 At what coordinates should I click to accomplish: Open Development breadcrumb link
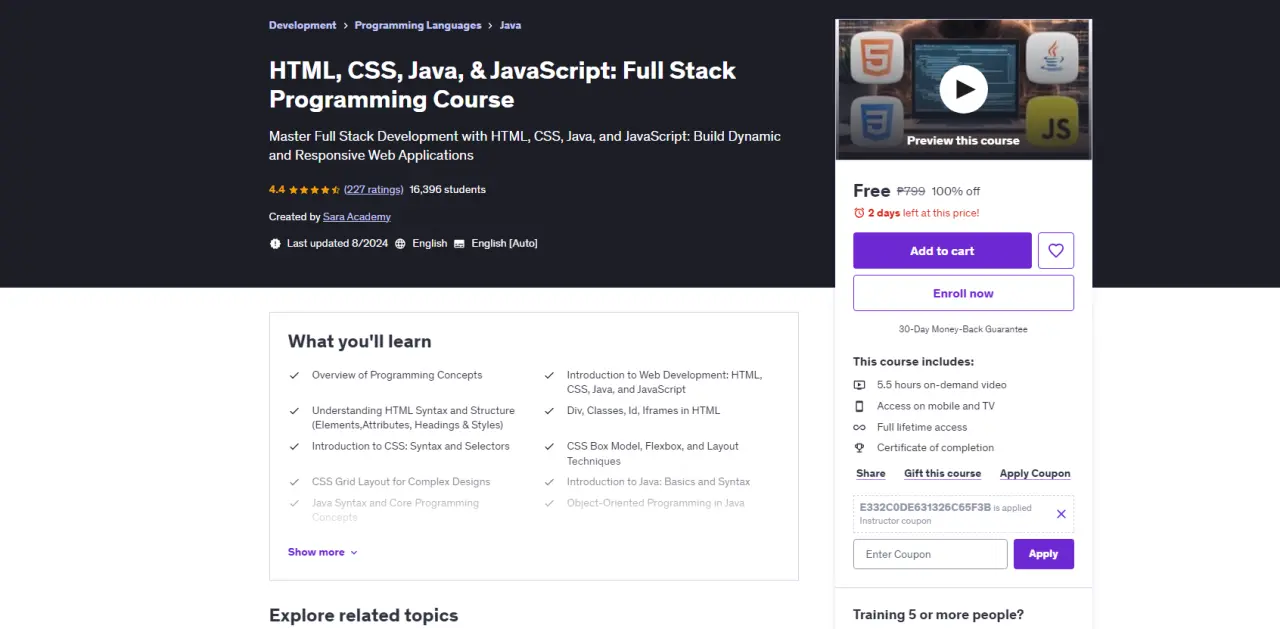pyautogui.click(x=302, y=25)
